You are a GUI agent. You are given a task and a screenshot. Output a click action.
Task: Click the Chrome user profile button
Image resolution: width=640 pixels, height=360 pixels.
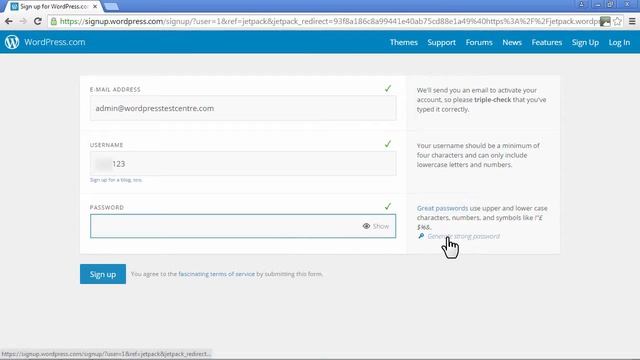point(582,4)
